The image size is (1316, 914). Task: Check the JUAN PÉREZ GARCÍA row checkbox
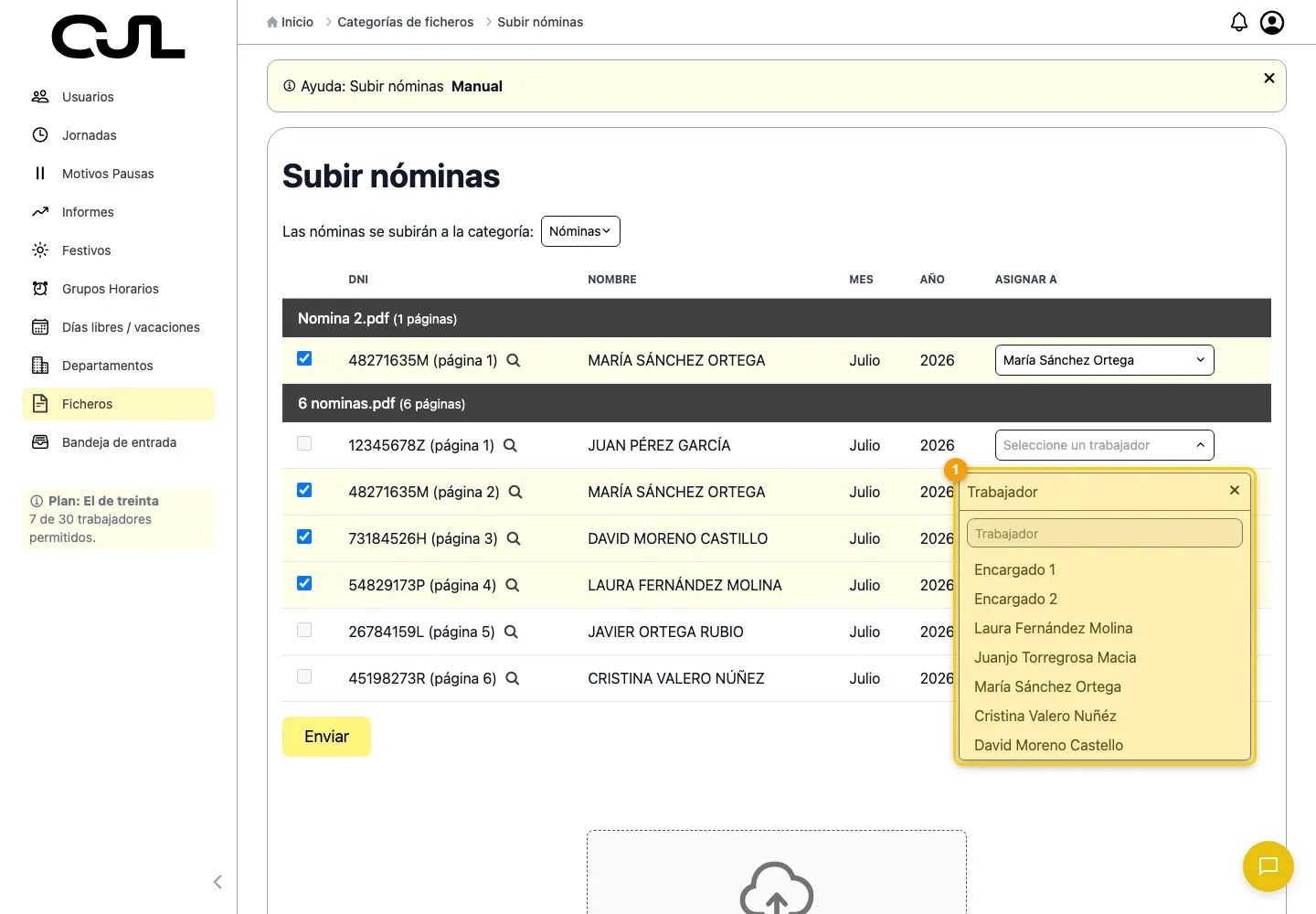pyautogui.click(x=304, y=443)
